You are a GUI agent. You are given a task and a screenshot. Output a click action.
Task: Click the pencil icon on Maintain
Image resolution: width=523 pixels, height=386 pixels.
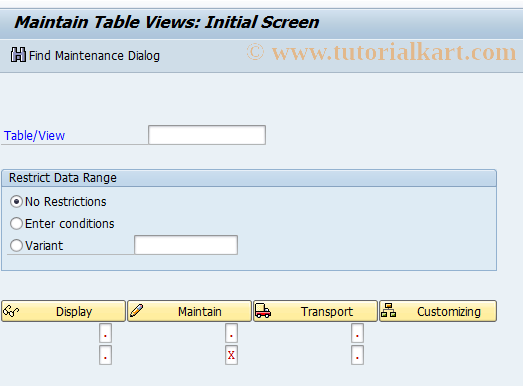[x=136, y=311]
